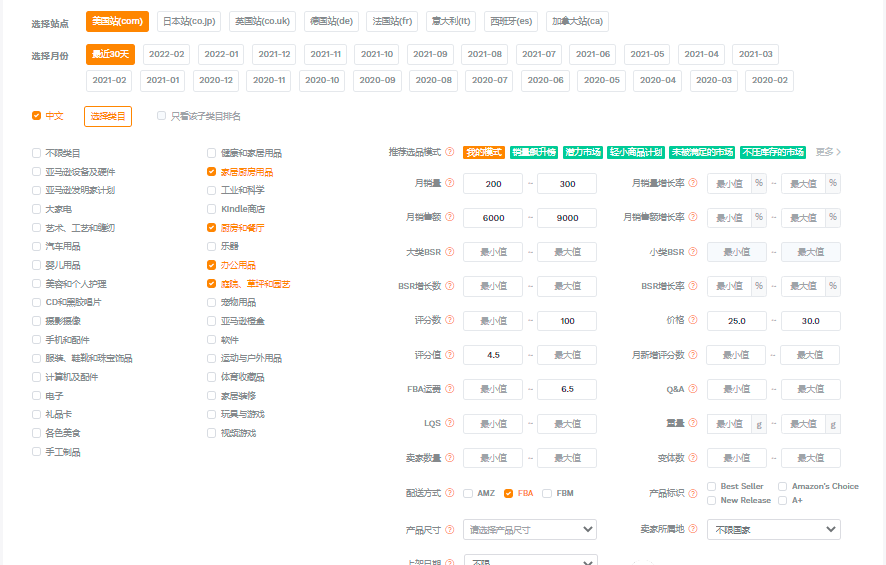Uncheck the FBA delivery option
Image resolution: width=886 pixels, height=565 pixels.
click(x=509, y=493)
